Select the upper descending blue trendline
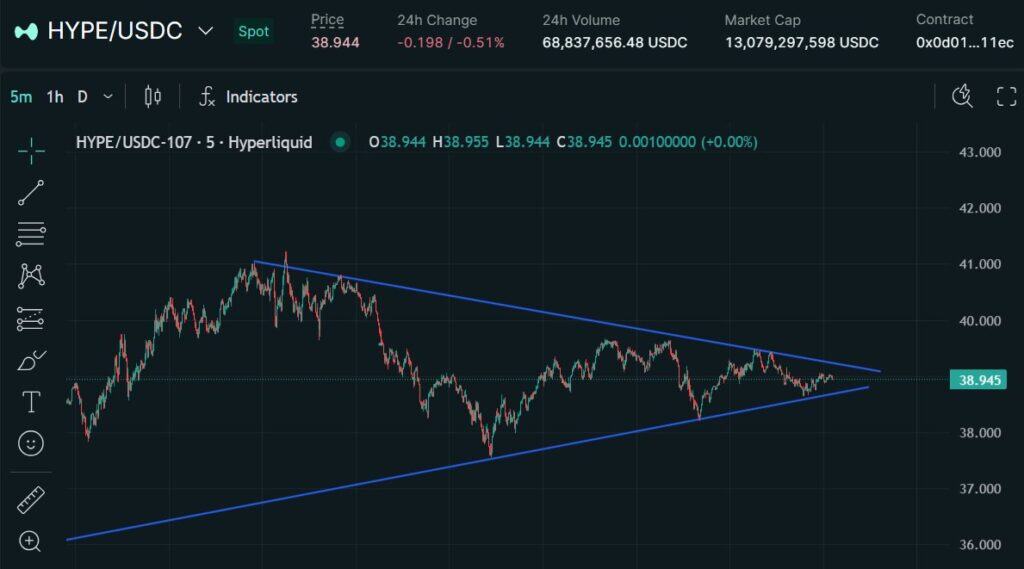 click(x=567, y=316)
